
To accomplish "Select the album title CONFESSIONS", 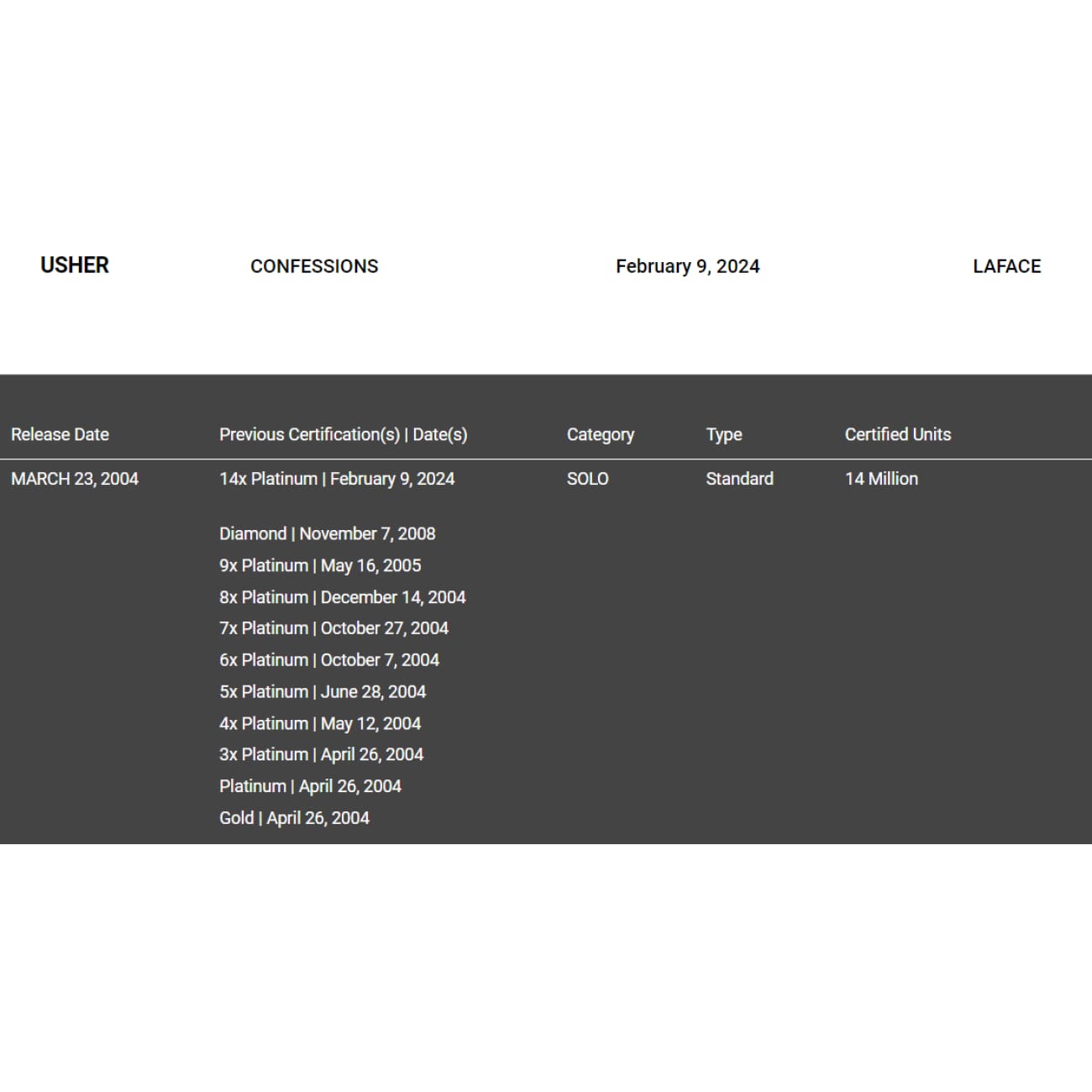I will click(x=314, y=266).
